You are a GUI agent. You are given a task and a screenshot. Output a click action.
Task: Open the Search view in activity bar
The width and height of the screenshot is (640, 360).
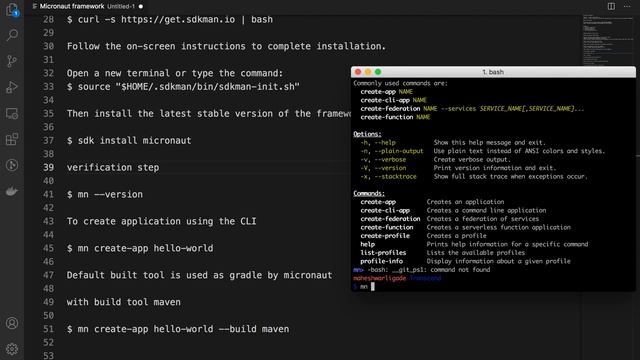click(12, 35)
